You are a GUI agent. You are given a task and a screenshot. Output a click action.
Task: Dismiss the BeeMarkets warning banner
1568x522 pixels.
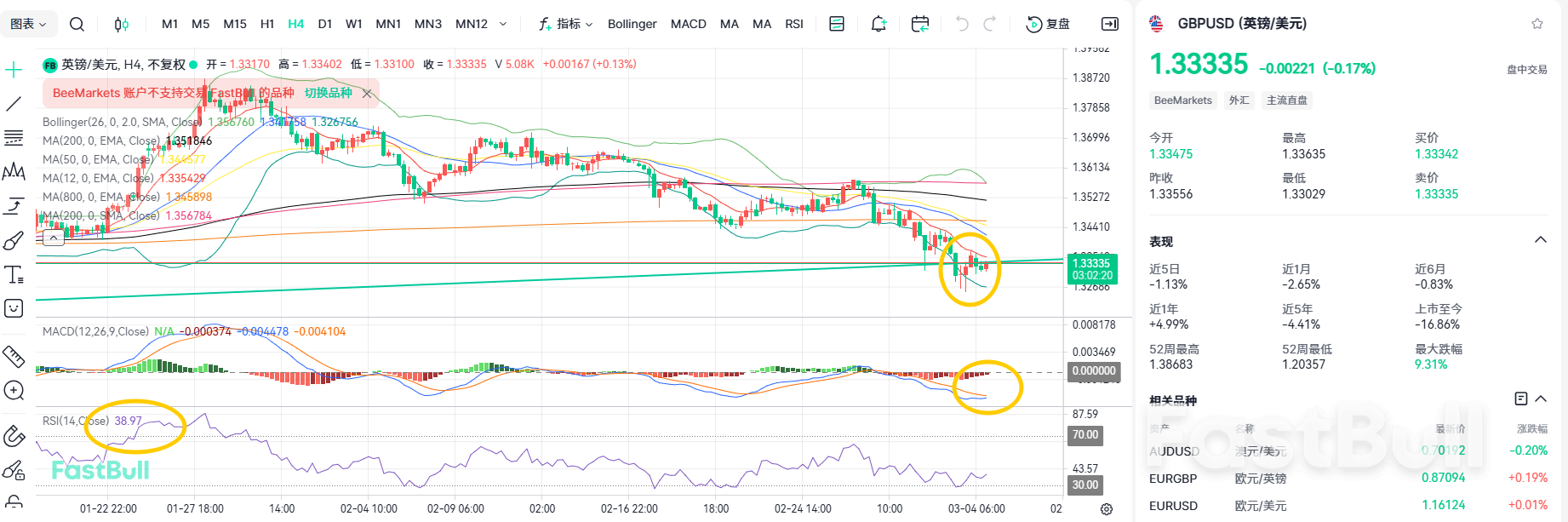367,94
